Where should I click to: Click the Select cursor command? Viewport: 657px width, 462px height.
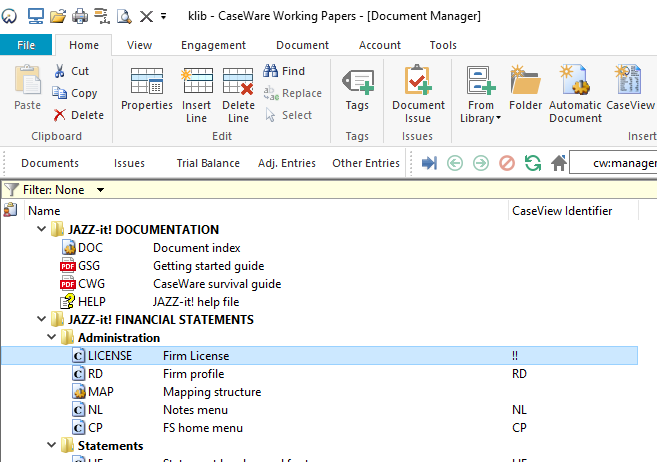point(289,115)
